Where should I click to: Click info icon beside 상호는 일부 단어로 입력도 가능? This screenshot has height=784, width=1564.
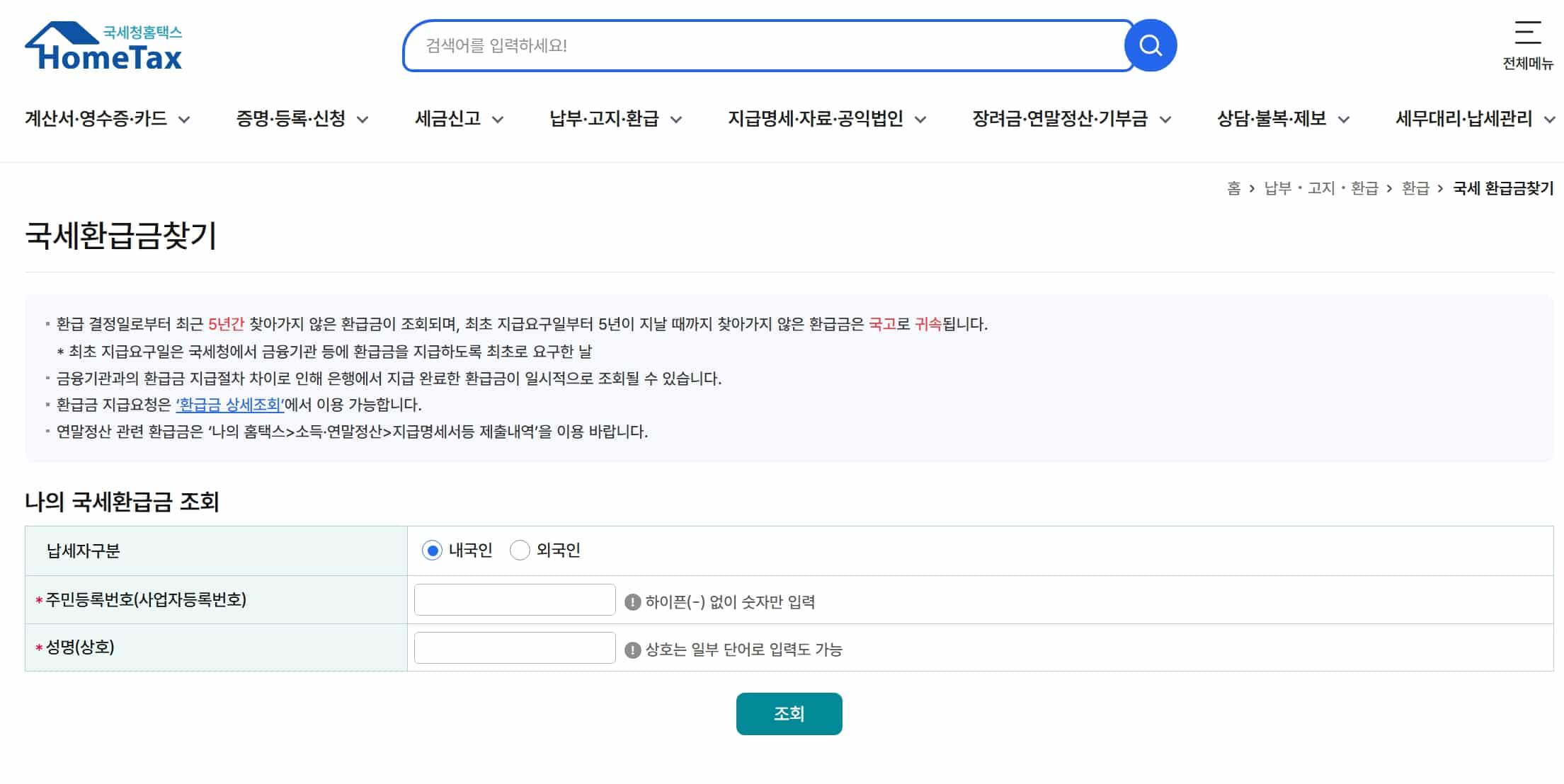tap(632, 650)
